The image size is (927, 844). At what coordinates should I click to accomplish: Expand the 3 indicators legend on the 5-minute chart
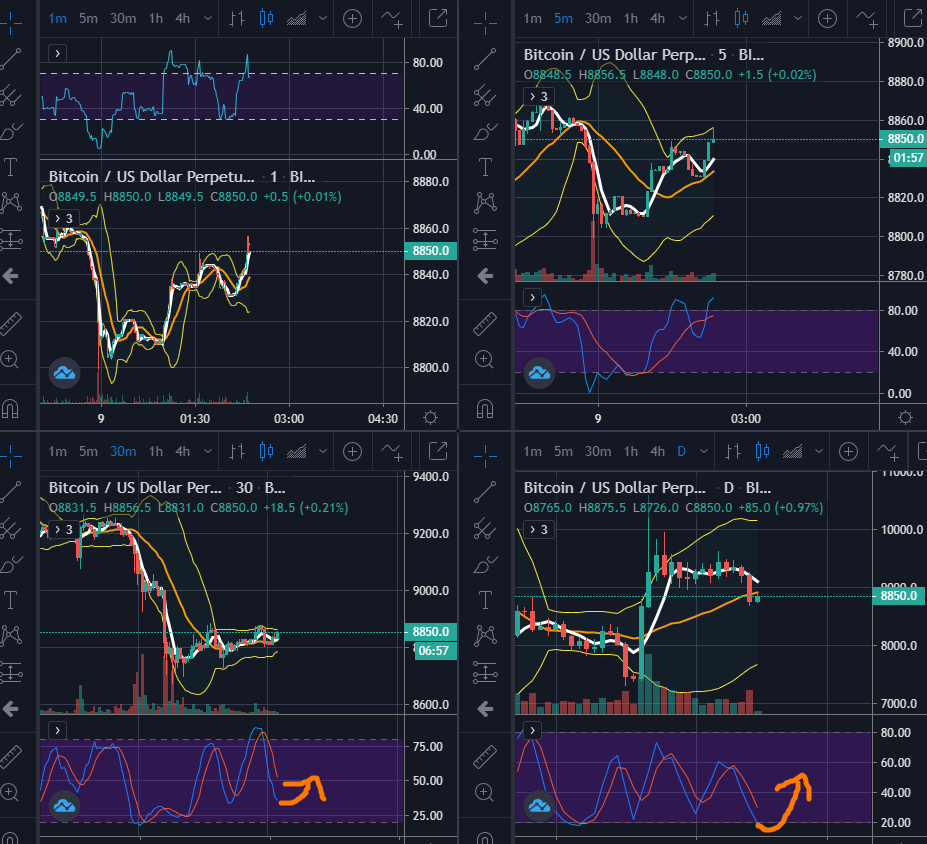coord(538,96)
